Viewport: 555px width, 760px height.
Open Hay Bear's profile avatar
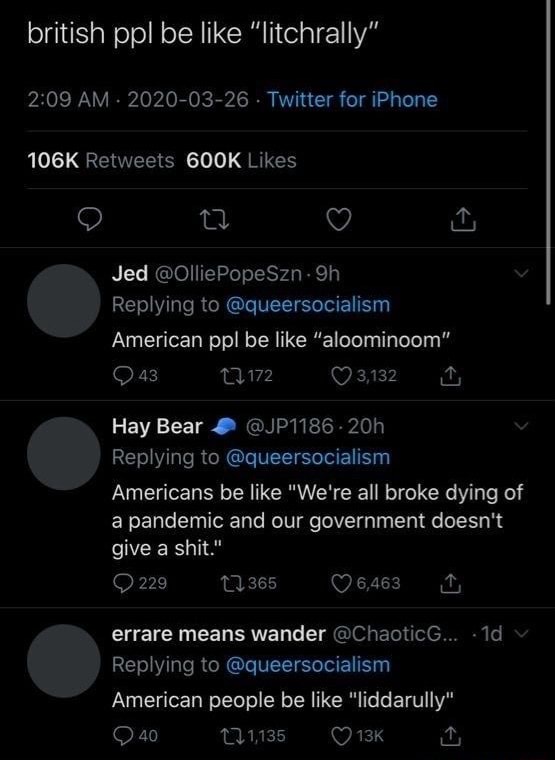[x=63, y=453]
